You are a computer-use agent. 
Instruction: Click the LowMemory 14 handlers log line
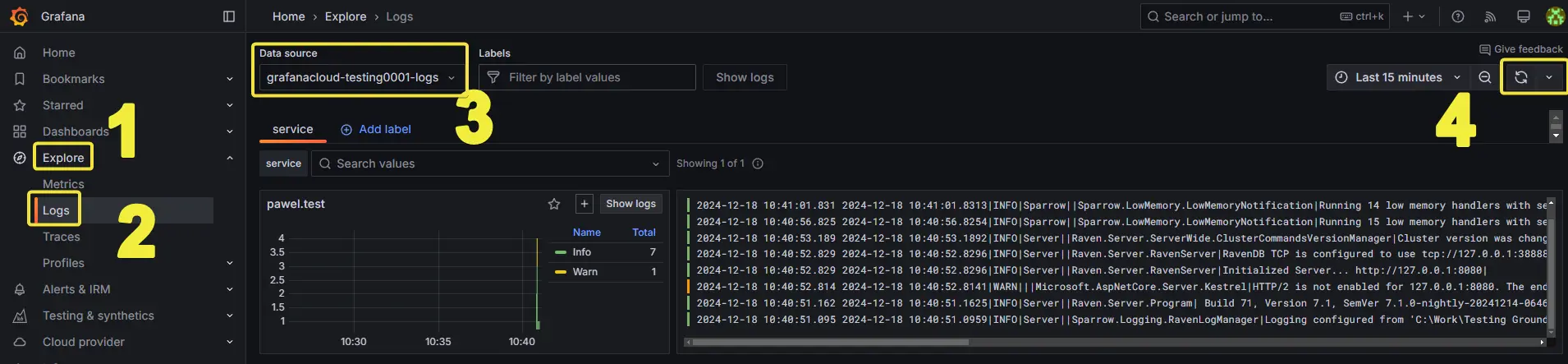pos(1116,205)
